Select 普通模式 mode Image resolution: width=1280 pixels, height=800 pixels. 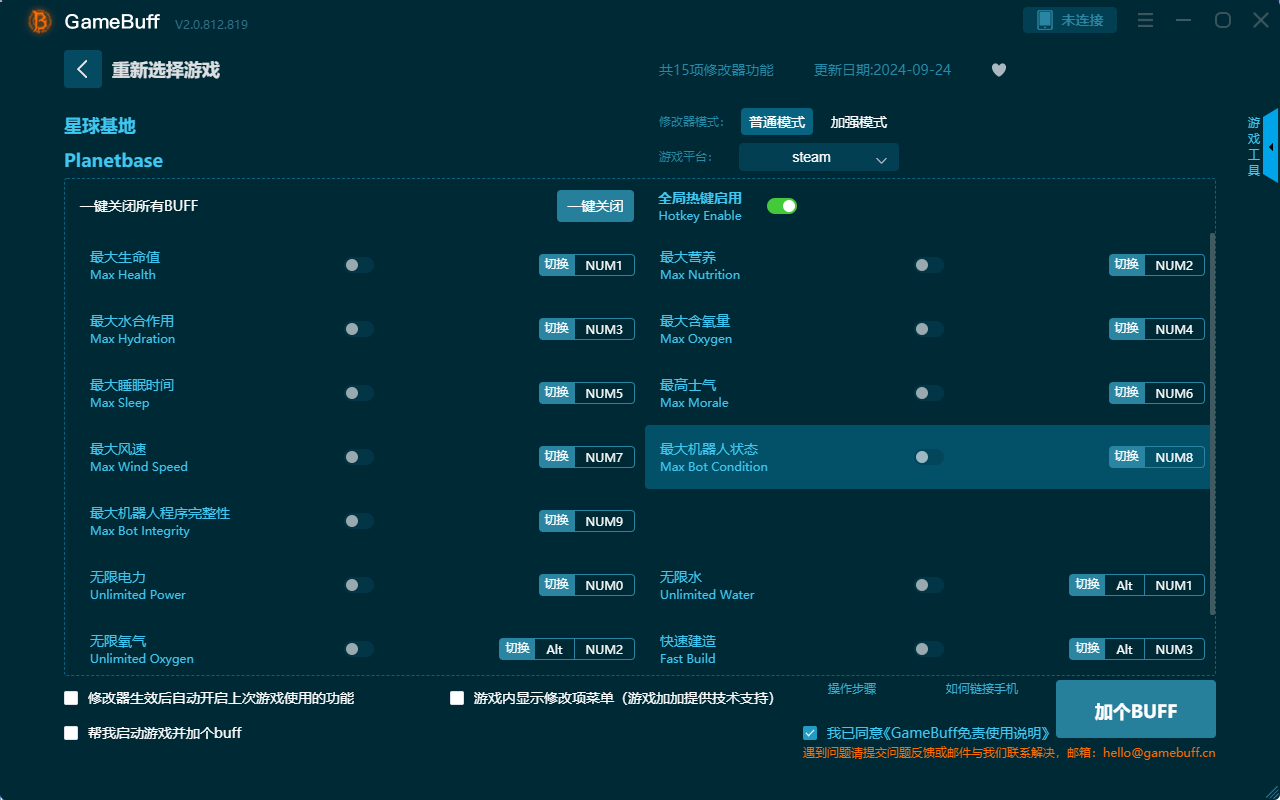(x=776, y=121)
